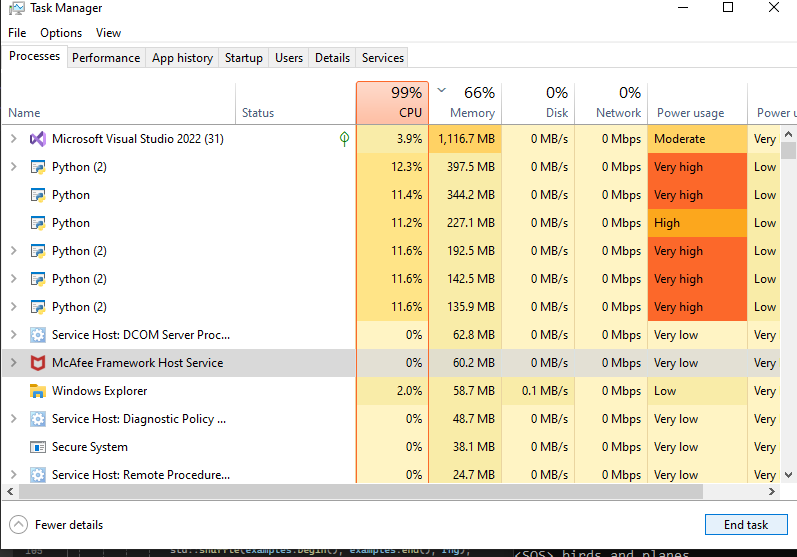The width and height of the screenshot is (797, 557).
Task: Expand the McAfee Framework Host Service row
Action: (13, 363)
